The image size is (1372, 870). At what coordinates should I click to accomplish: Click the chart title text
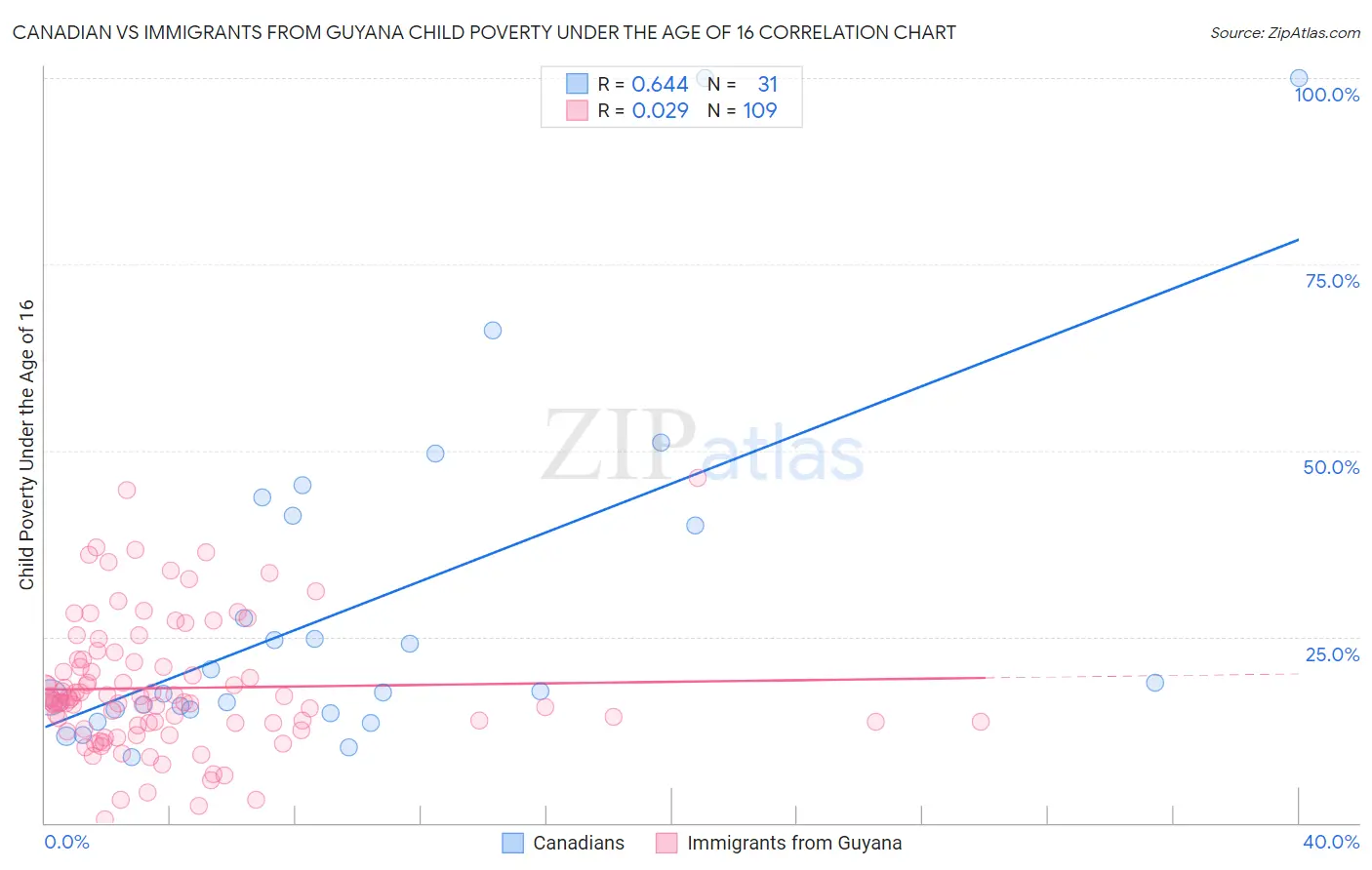click(484, 32)
